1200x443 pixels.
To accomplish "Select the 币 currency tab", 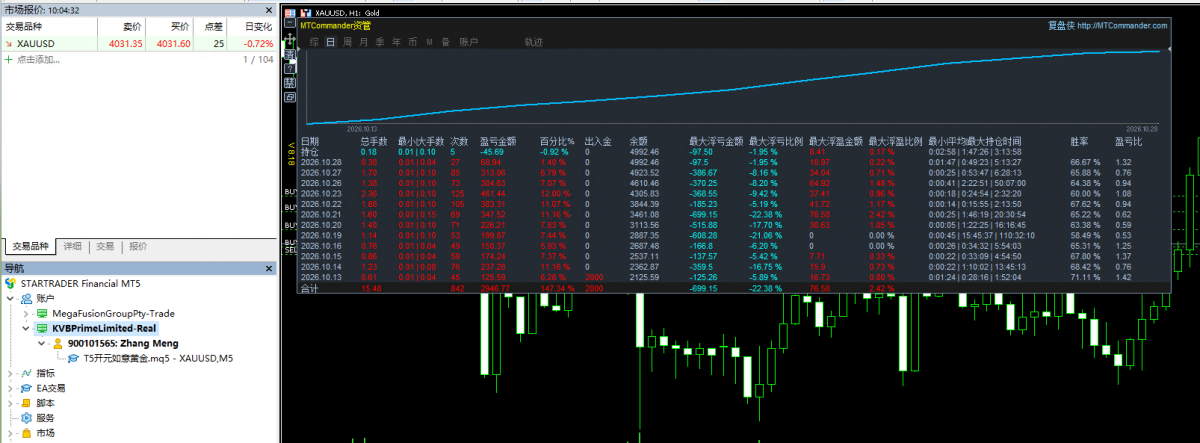I will point(412,42).
